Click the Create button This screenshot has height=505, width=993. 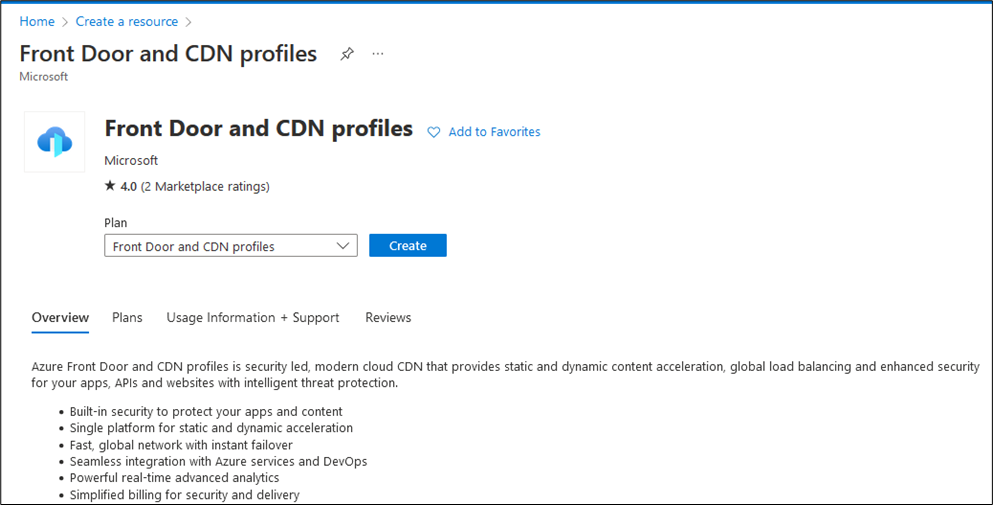click(x=408, y=246)
